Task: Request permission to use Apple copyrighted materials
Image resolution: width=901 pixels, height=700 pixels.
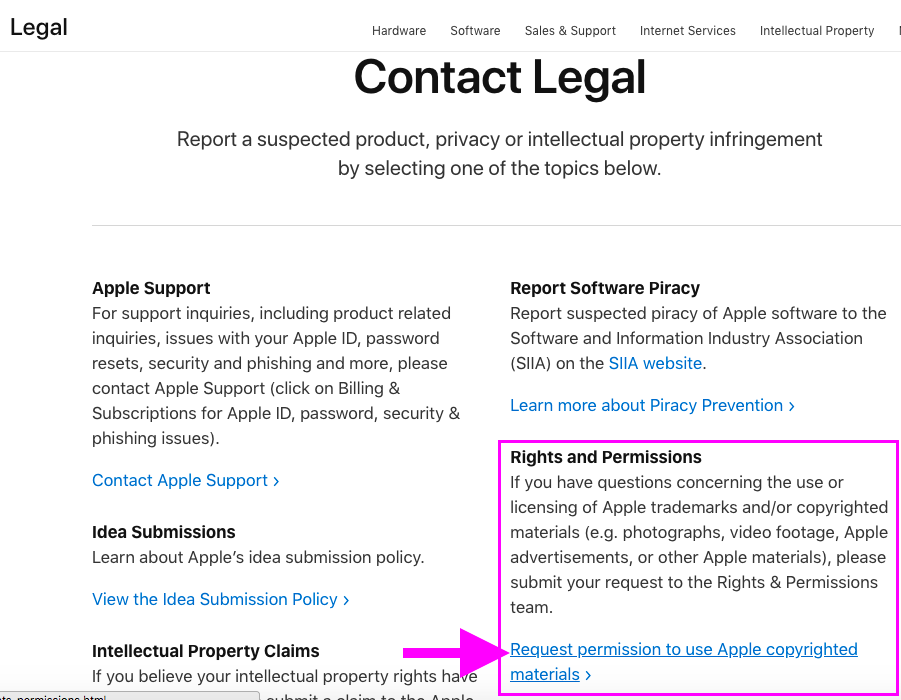Action: point(684,649)
